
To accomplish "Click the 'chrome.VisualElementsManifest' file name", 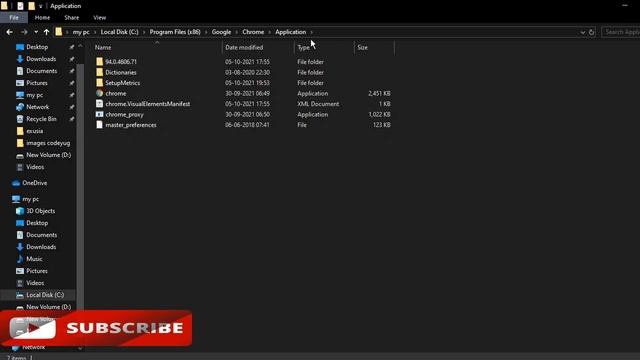I will [148, 104].
